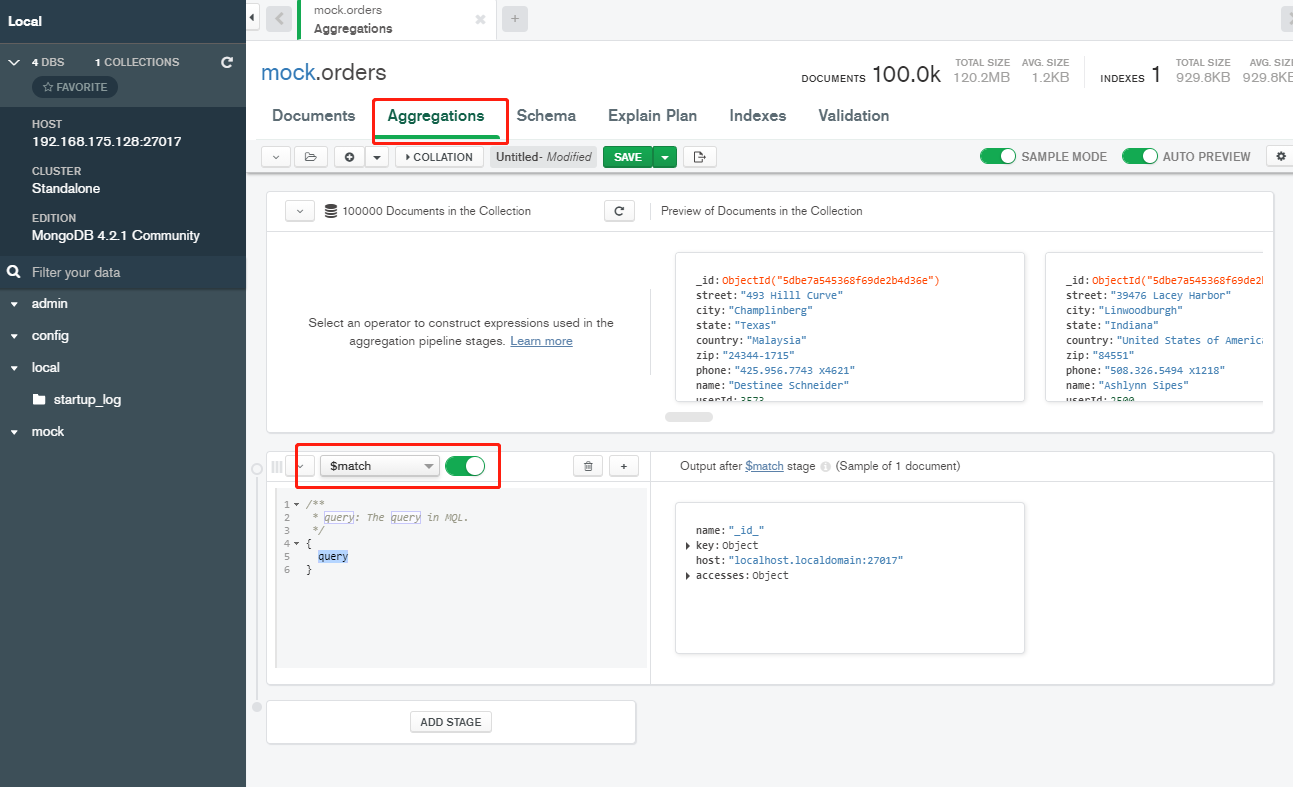Screen dimensions: 1293x787
Task: Open aggregation settings gear icon
Action: (1280, 156)
